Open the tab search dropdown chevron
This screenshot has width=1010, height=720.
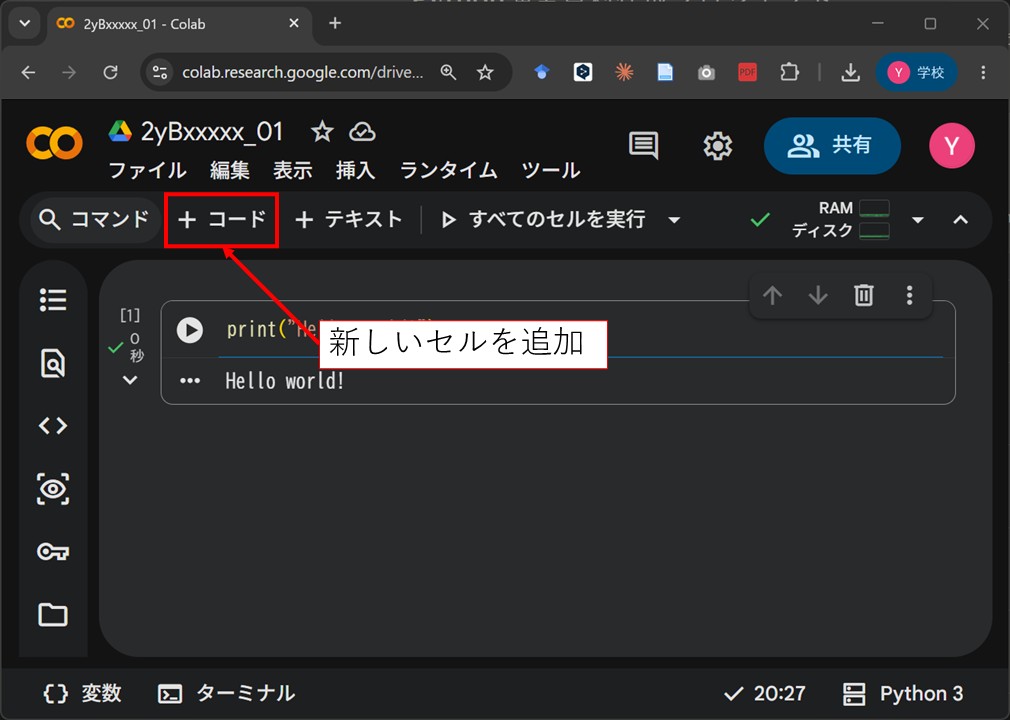[x=25, y=24]
